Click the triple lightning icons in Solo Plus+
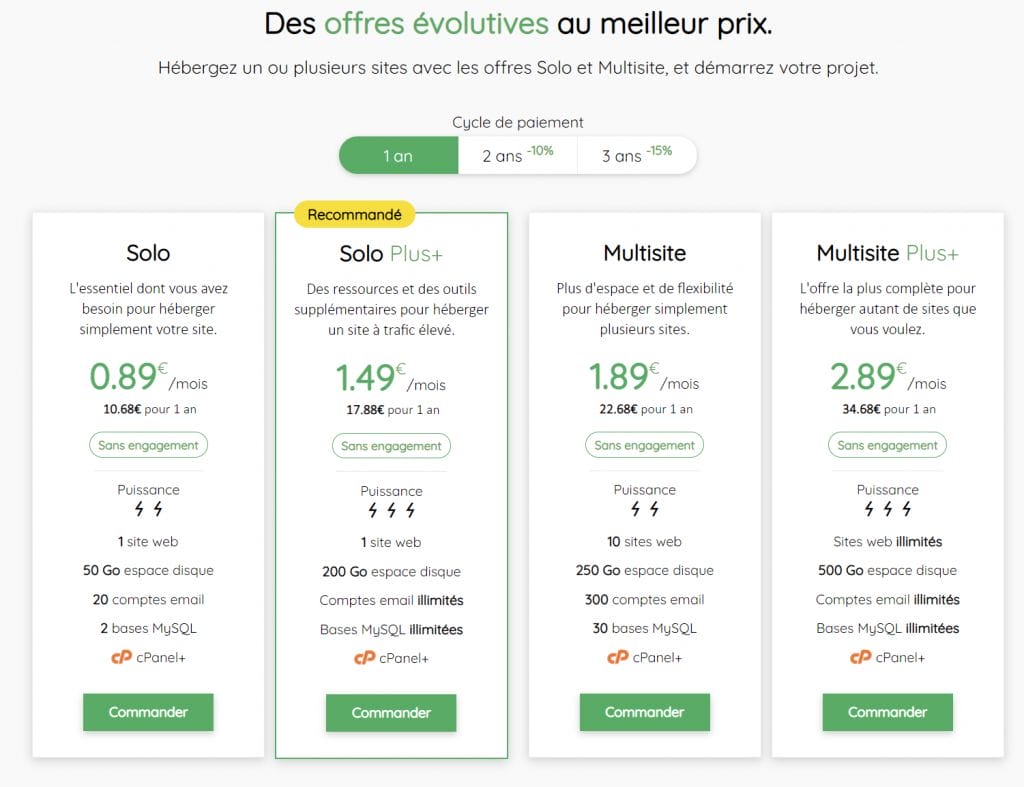Viewport: 1024px width, 787px height. [x=391, y=512]
